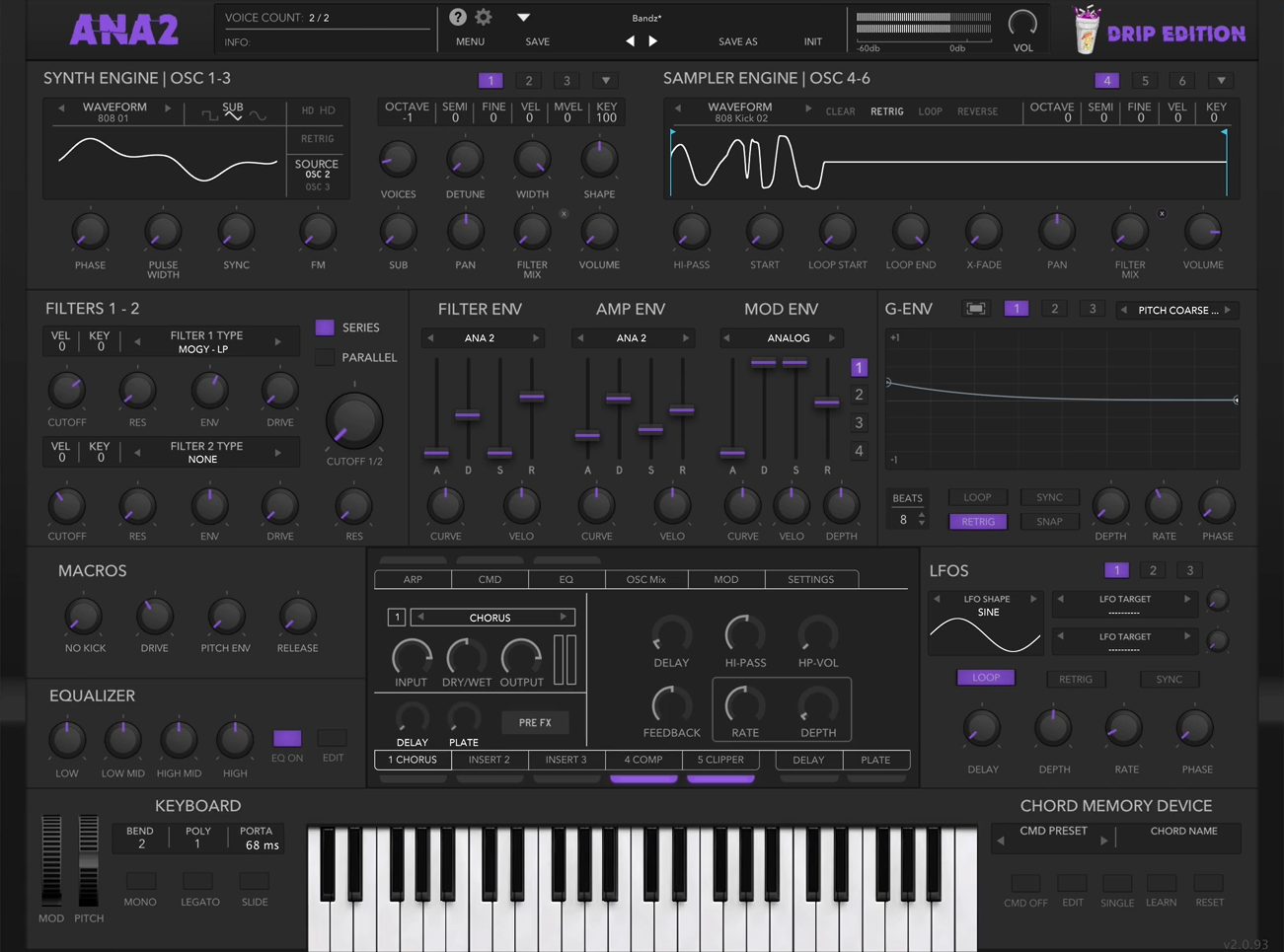Toggle CMD OFF in Chord Memory Device
Screen dimensions: 1284x952
[1025, 882]
